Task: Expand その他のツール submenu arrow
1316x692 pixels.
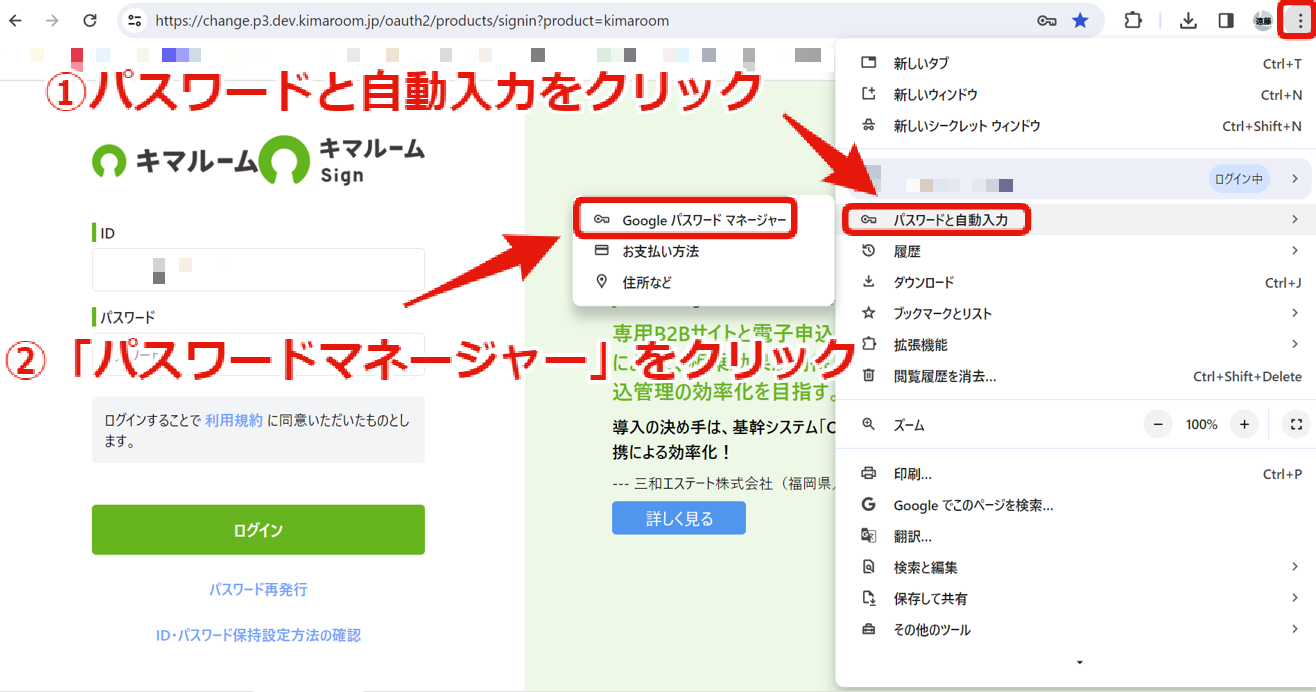Action: (x=1295, y=630)
